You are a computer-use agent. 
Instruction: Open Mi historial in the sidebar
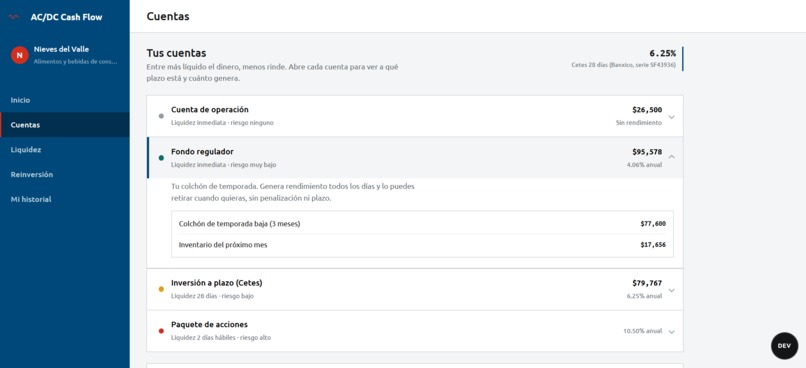65,199
